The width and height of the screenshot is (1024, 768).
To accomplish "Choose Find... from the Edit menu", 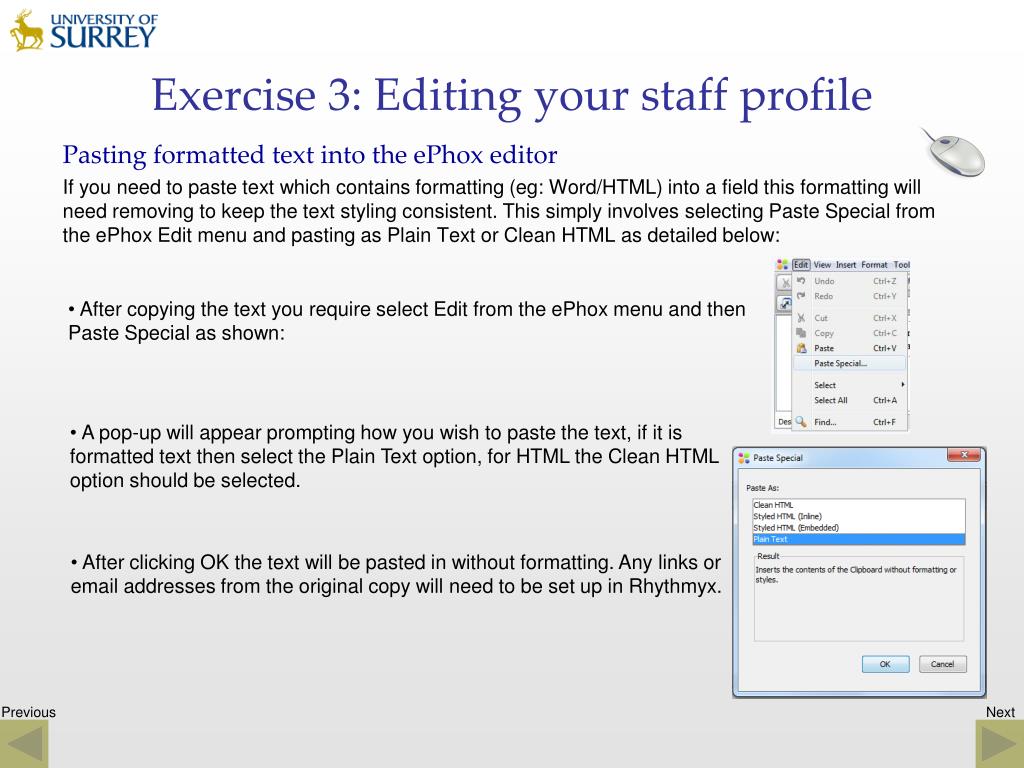I will coord(850,422).
